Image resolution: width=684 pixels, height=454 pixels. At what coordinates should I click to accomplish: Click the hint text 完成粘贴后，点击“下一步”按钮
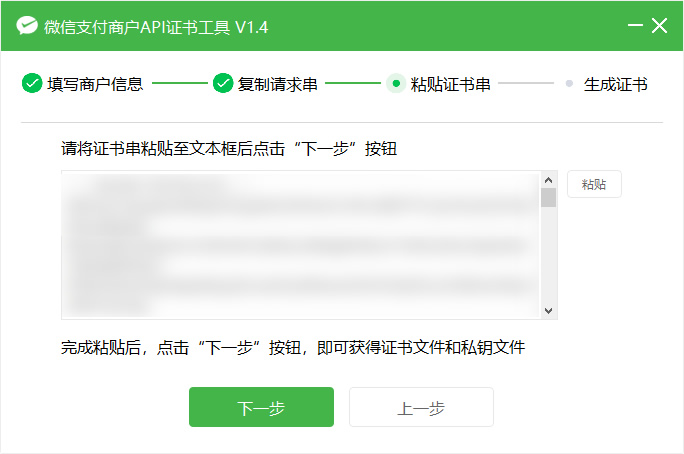[181, 348]
